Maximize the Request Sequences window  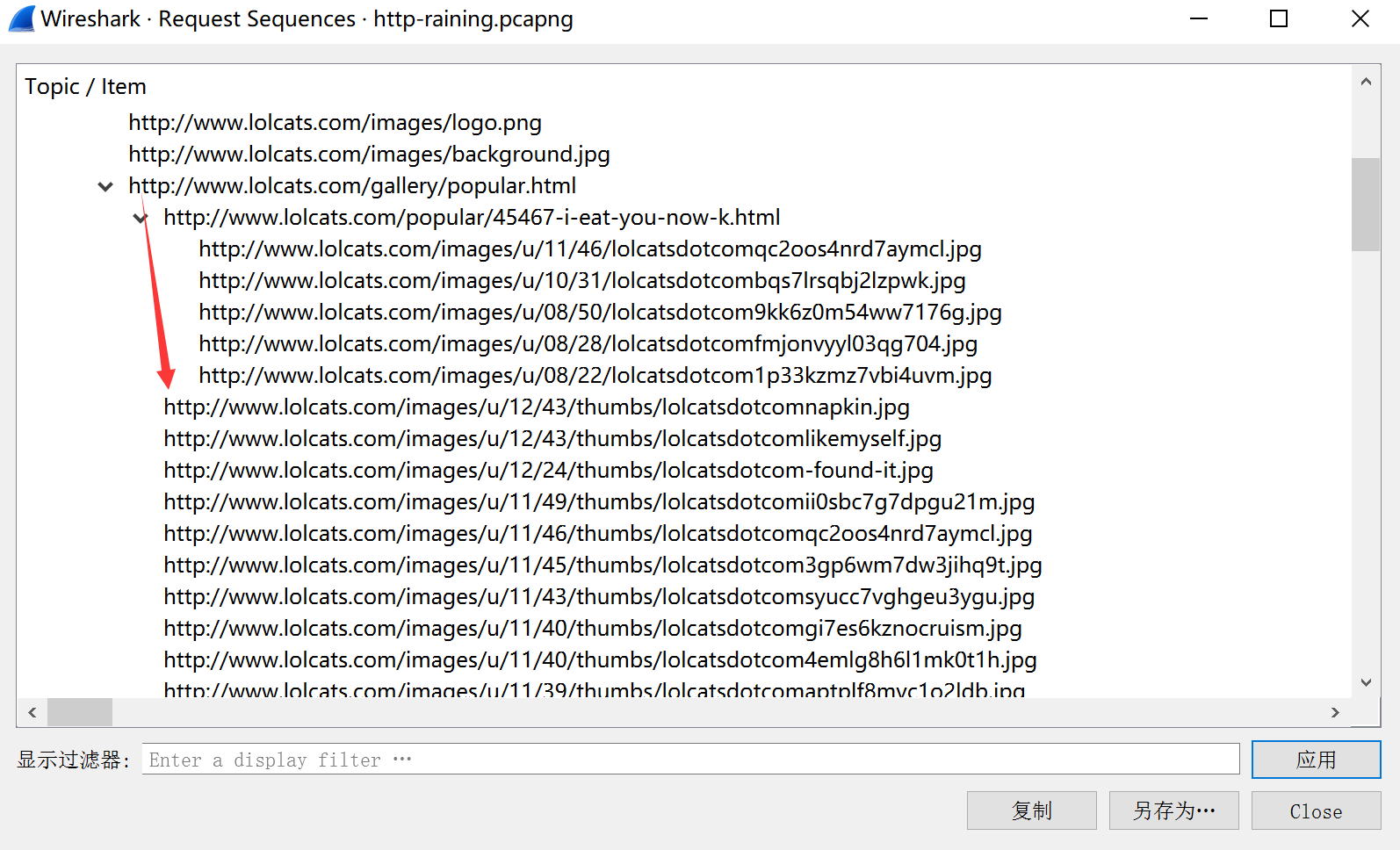1279,18
